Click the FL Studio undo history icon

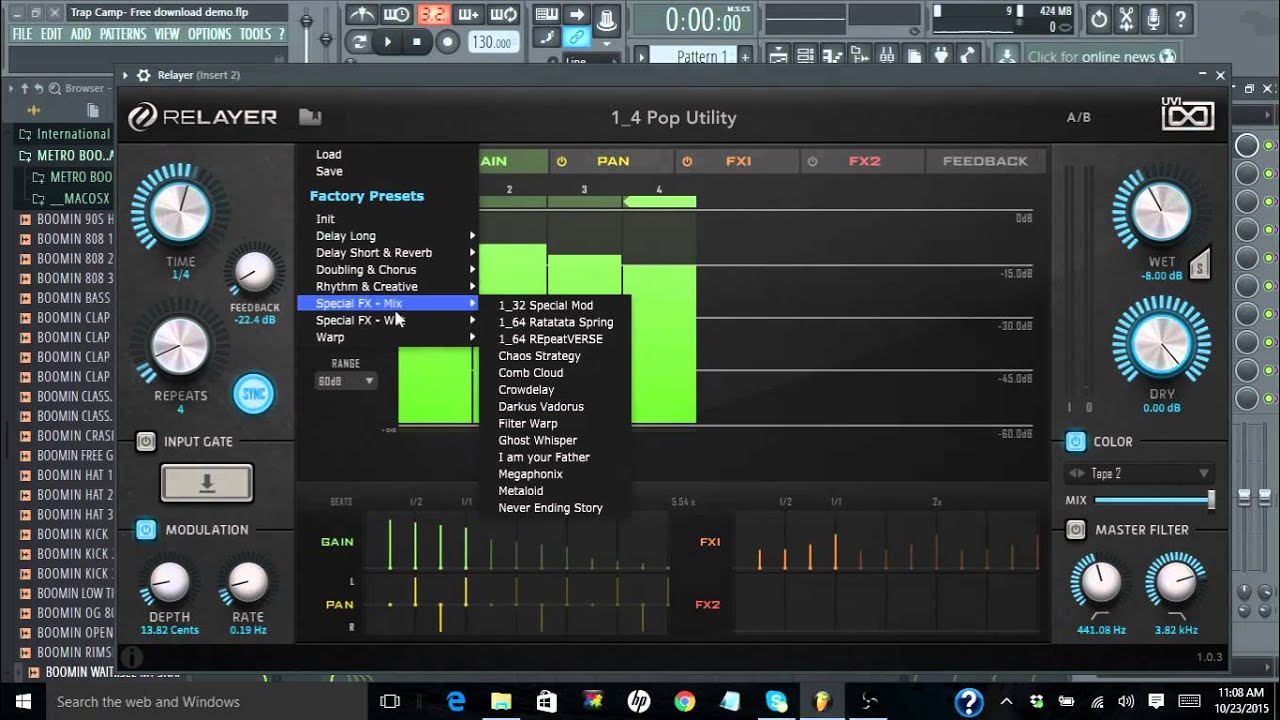pyautogui.click(x=1099, y=18)
